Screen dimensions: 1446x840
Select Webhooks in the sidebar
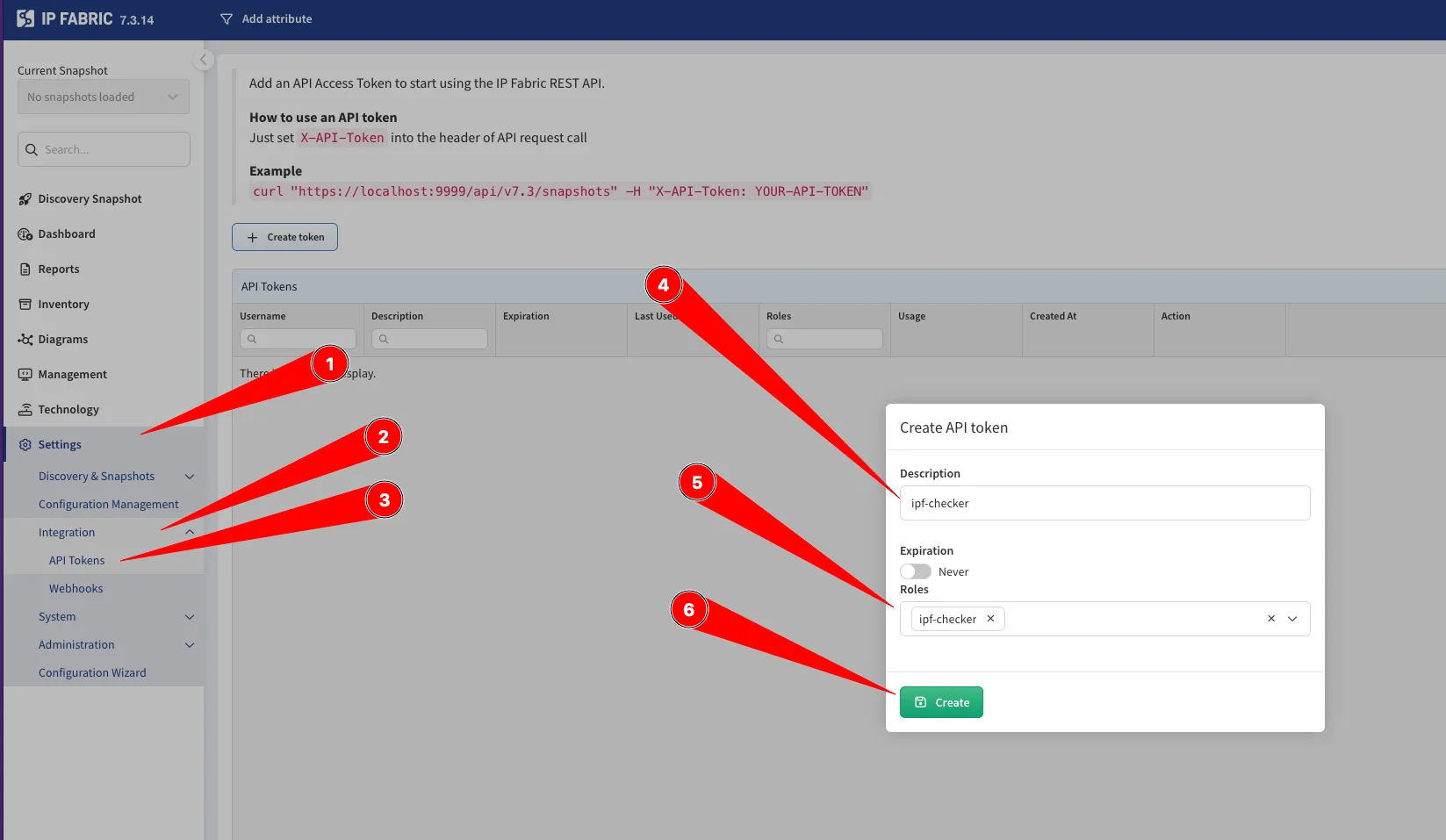(76, 589)
